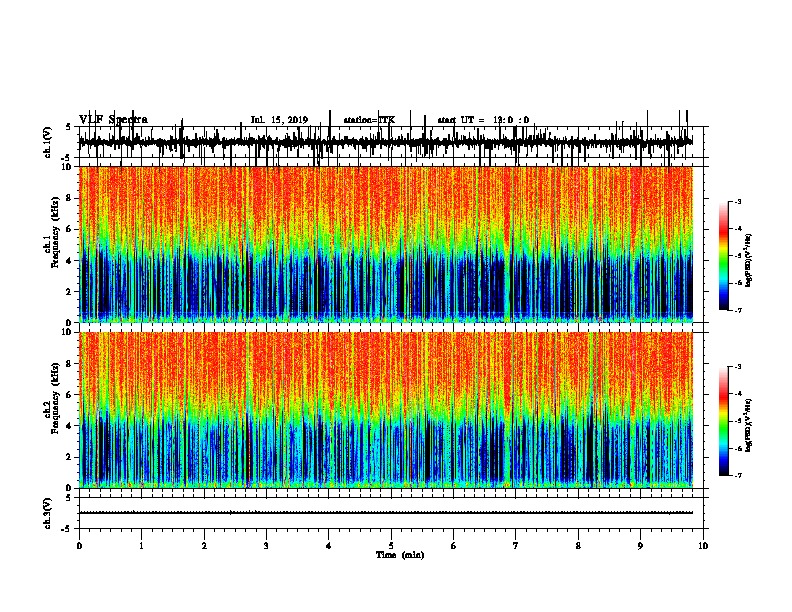This screenshot has height=612, width=792.
Task: Select the ch.2 colorbar log(PSD) label
Action: 748,426
